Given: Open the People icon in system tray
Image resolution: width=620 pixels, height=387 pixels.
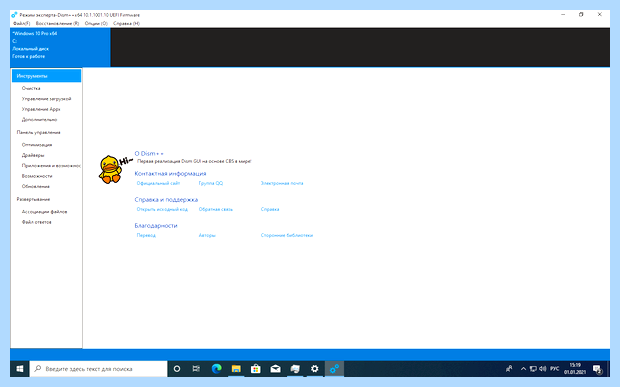Looking at the screenshot, I should (509, 369).
